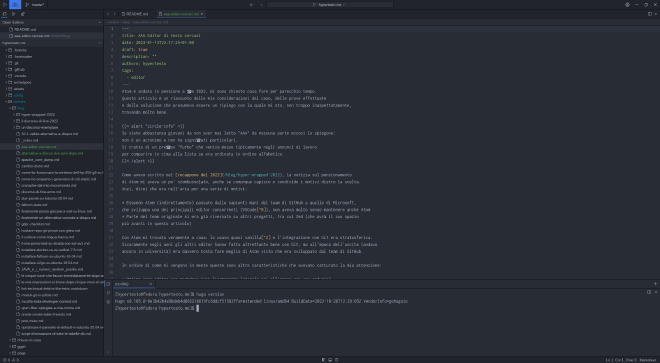This screenshot has width=660, height=363.
Task: Navigate forward with the editor right arrow
Action: coord(114,14)
